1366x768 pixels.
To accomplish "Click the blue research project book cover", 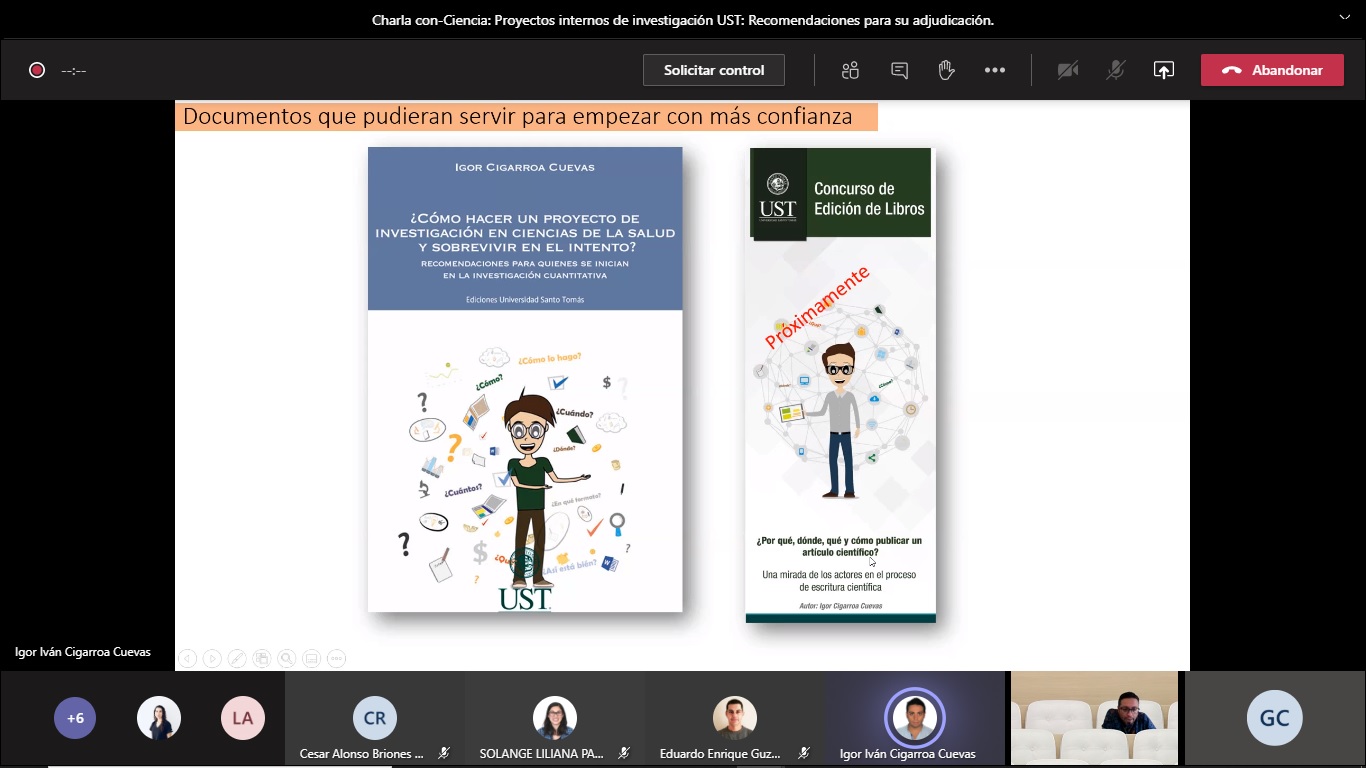I will tap(525, 379).
